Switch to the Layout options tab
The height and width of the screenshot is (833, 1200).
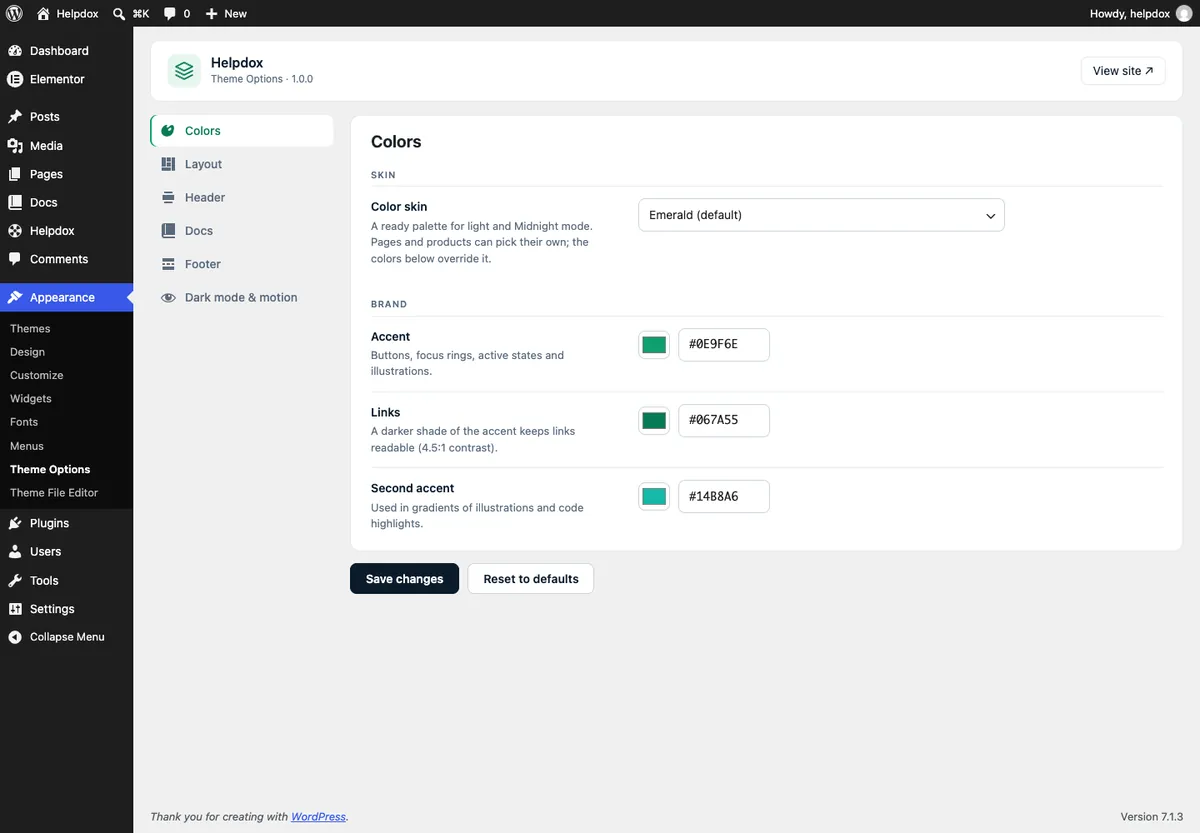click(x=242, y=164)
